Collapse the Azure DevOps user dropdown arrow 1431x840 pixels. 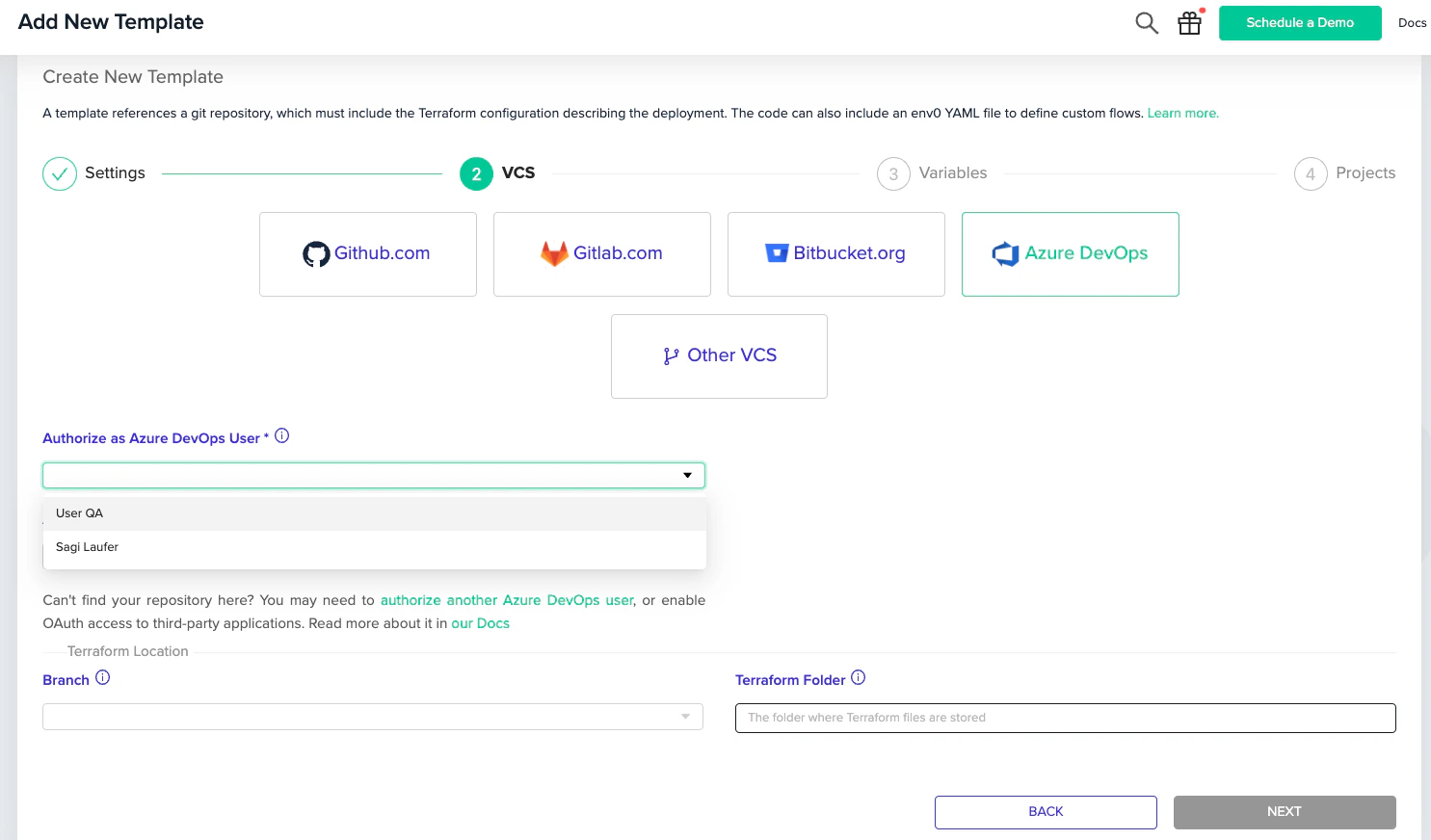687,475
